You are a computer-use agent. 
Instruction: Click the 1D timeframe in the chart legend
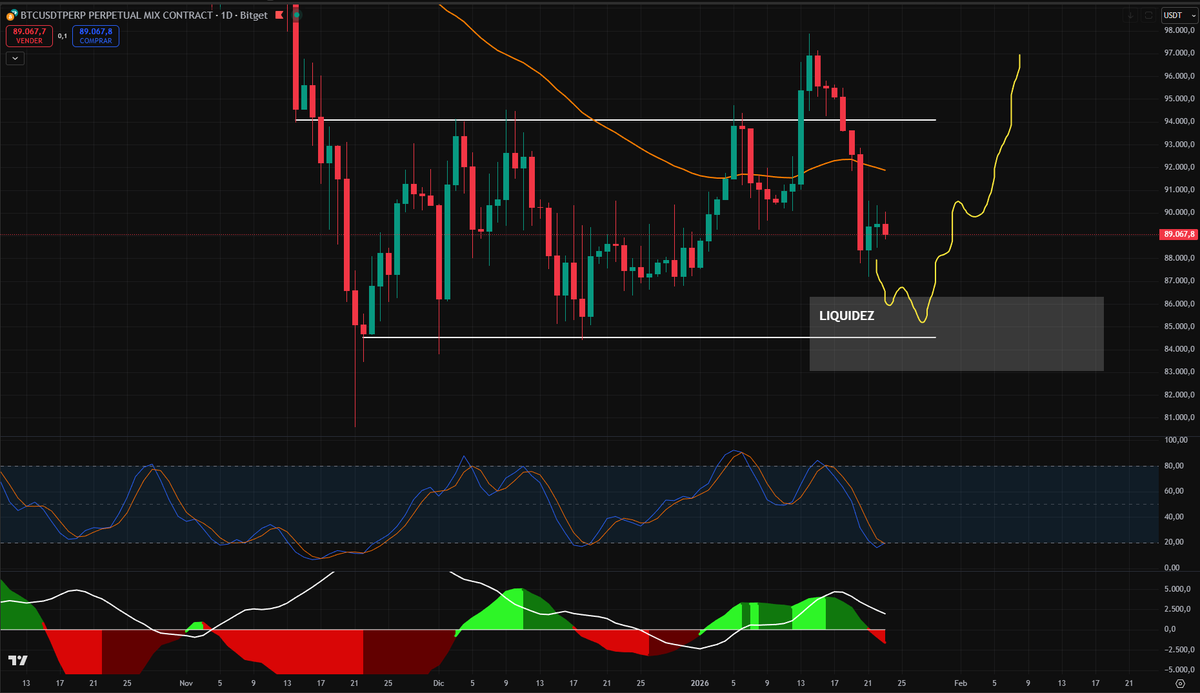(x=225, y=15)
